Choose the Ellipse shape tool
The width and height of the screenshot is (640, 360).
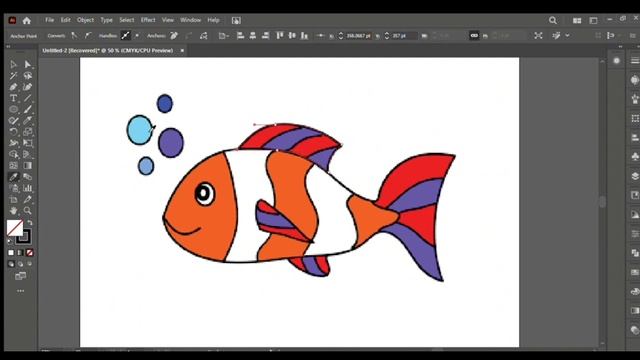(x=13, y=109)
